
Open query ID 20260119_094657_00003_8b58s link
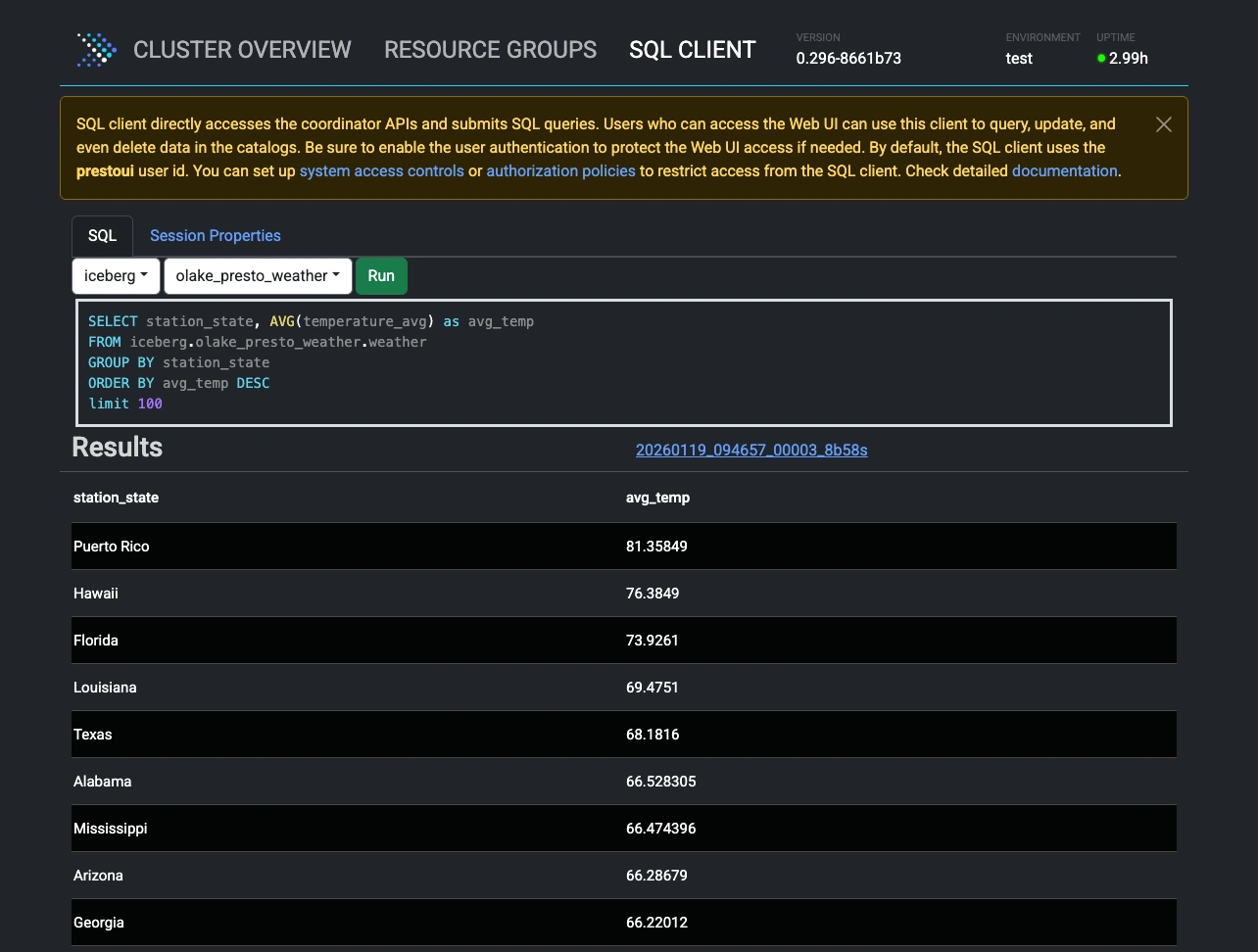[751, 451]
